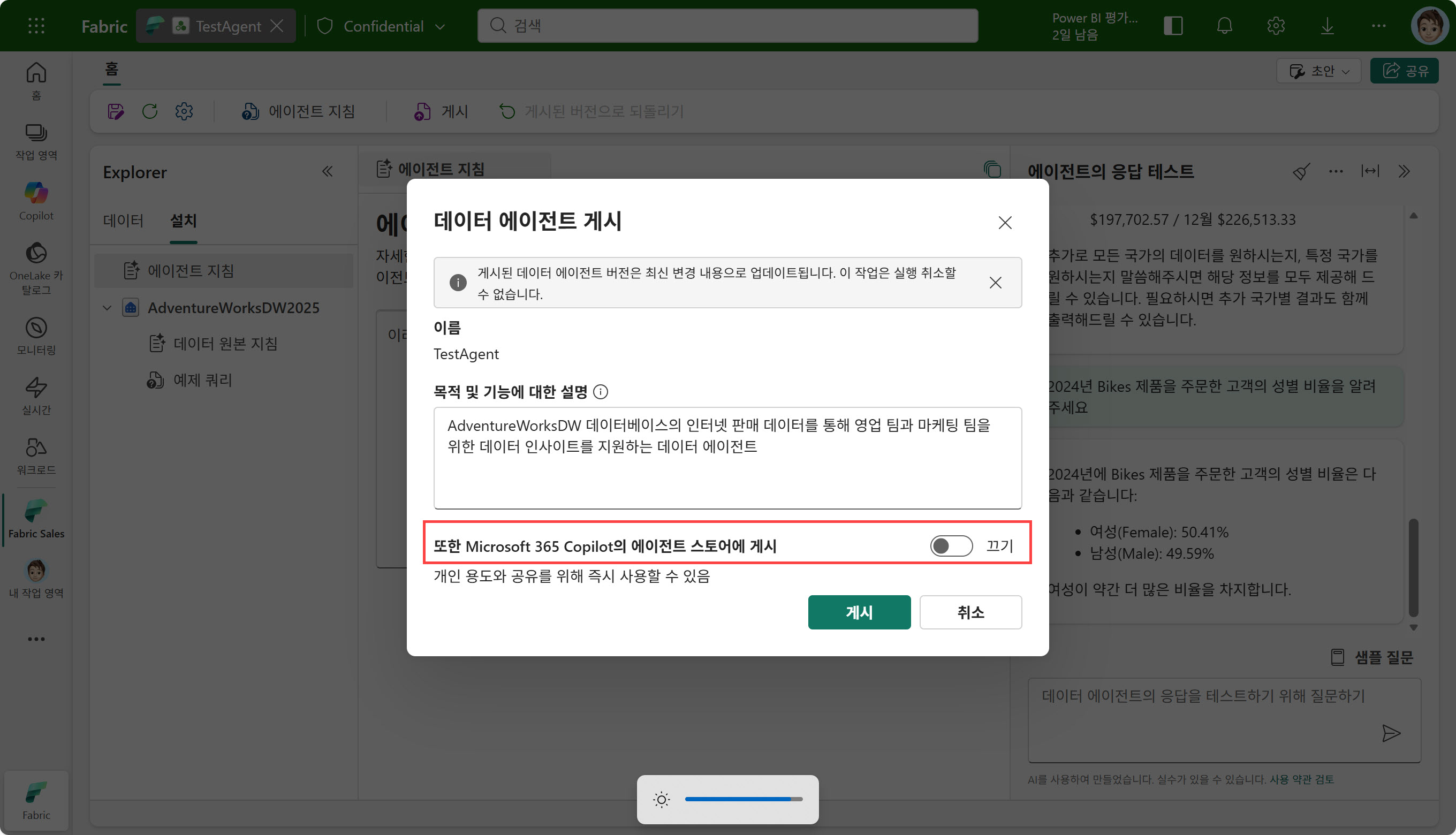The width and height of the screenshot is (1456, 835).
Task: Click the description text area
Action: [x=726, y=457]
